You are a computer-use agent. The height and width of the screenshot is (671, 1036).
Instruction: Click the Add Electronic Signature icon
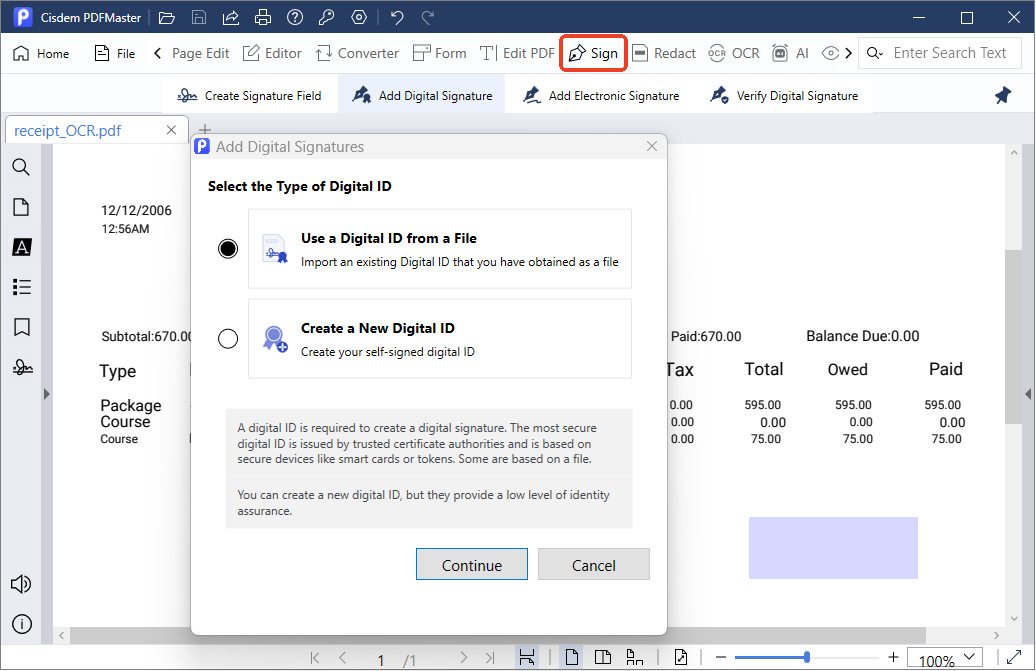532,96
